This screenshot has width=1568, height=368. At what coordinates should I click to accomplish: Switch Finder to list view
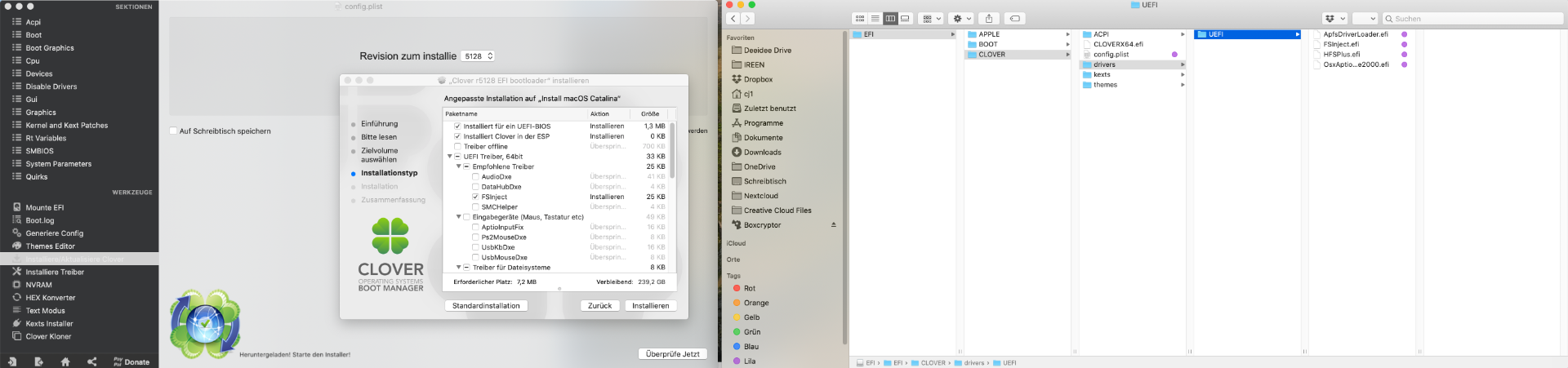coord(875,18)
